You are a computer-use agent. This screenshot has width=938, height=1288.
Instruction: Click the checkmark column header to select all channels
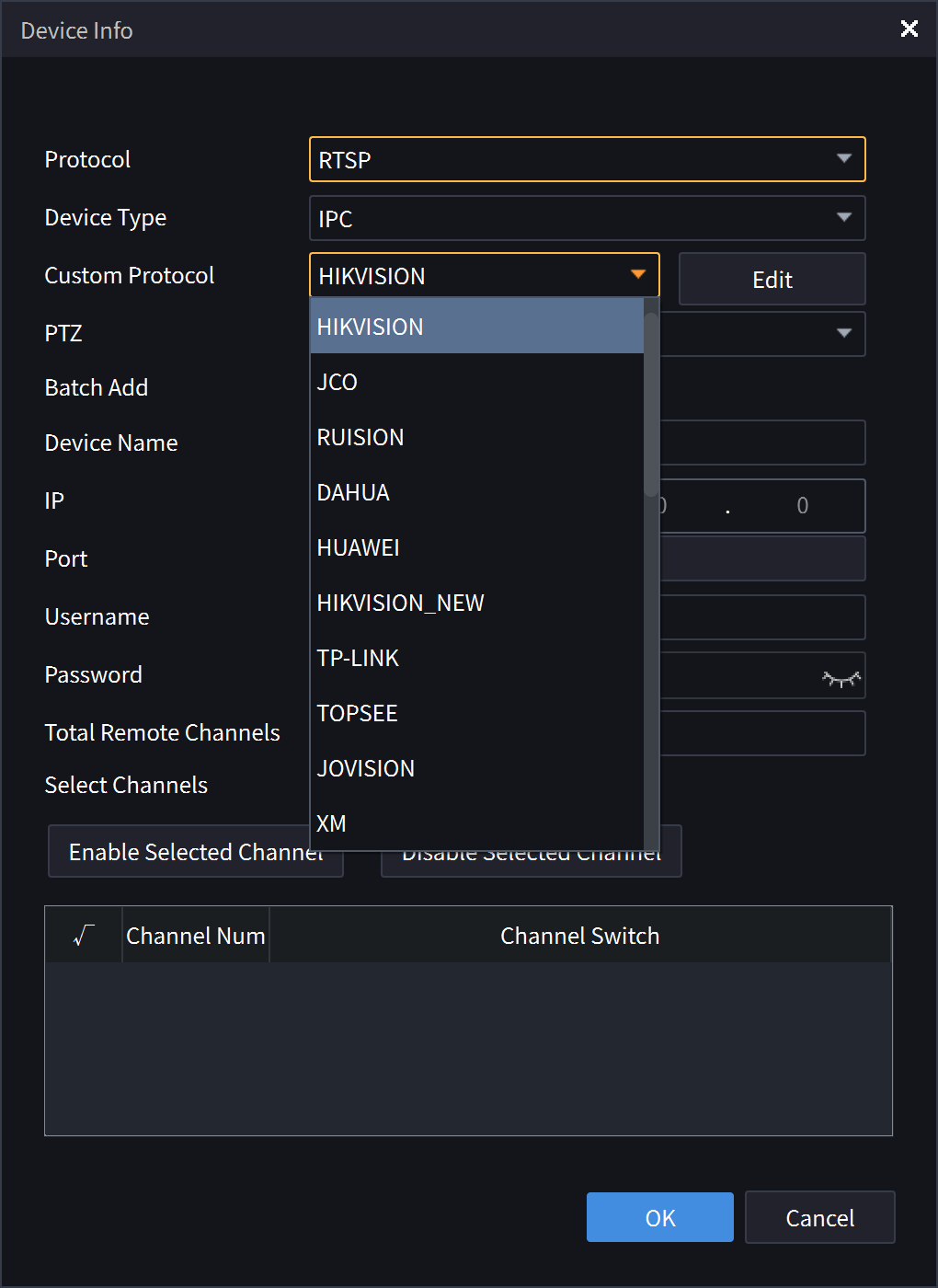pyautogui.click(x=83, y=935)
